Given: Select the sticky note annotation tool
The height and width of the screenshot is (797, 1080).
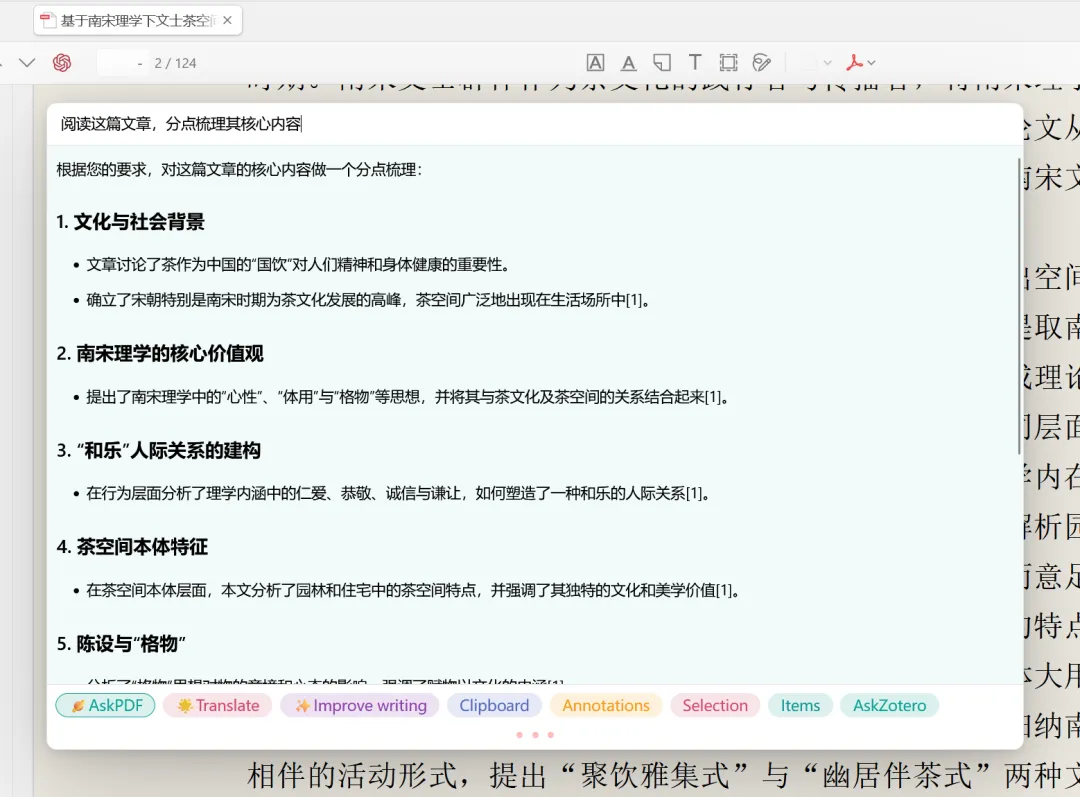Looking at the screenshot, I should pos(662,63).
